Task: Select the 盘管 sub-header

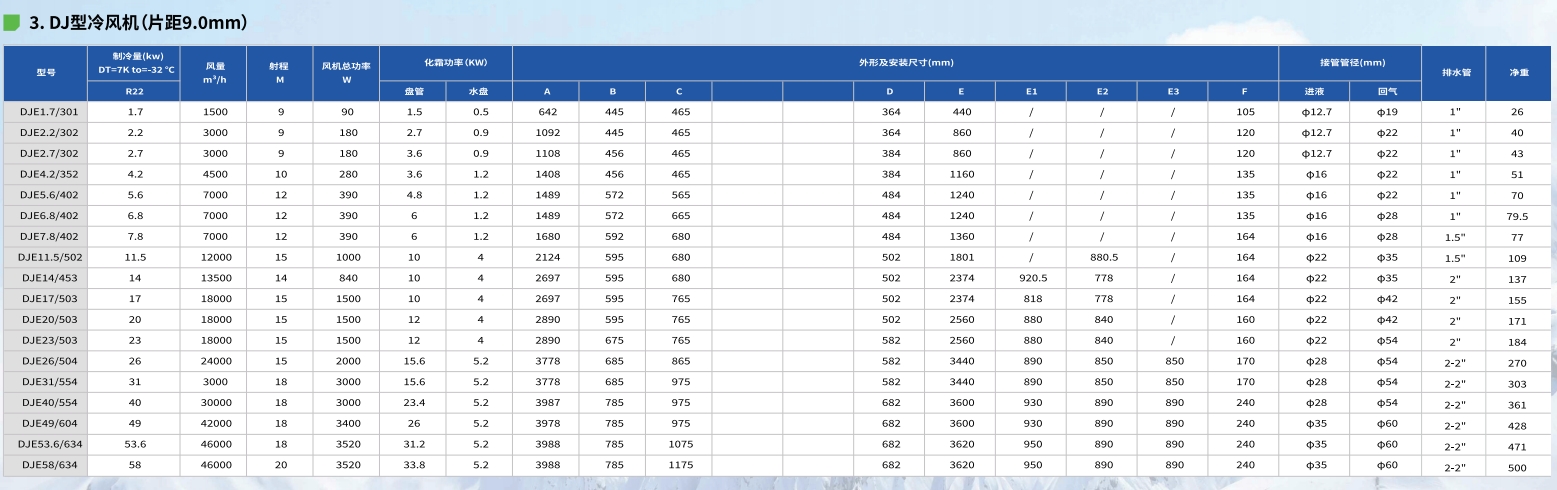Action: [x=413, y=91]
